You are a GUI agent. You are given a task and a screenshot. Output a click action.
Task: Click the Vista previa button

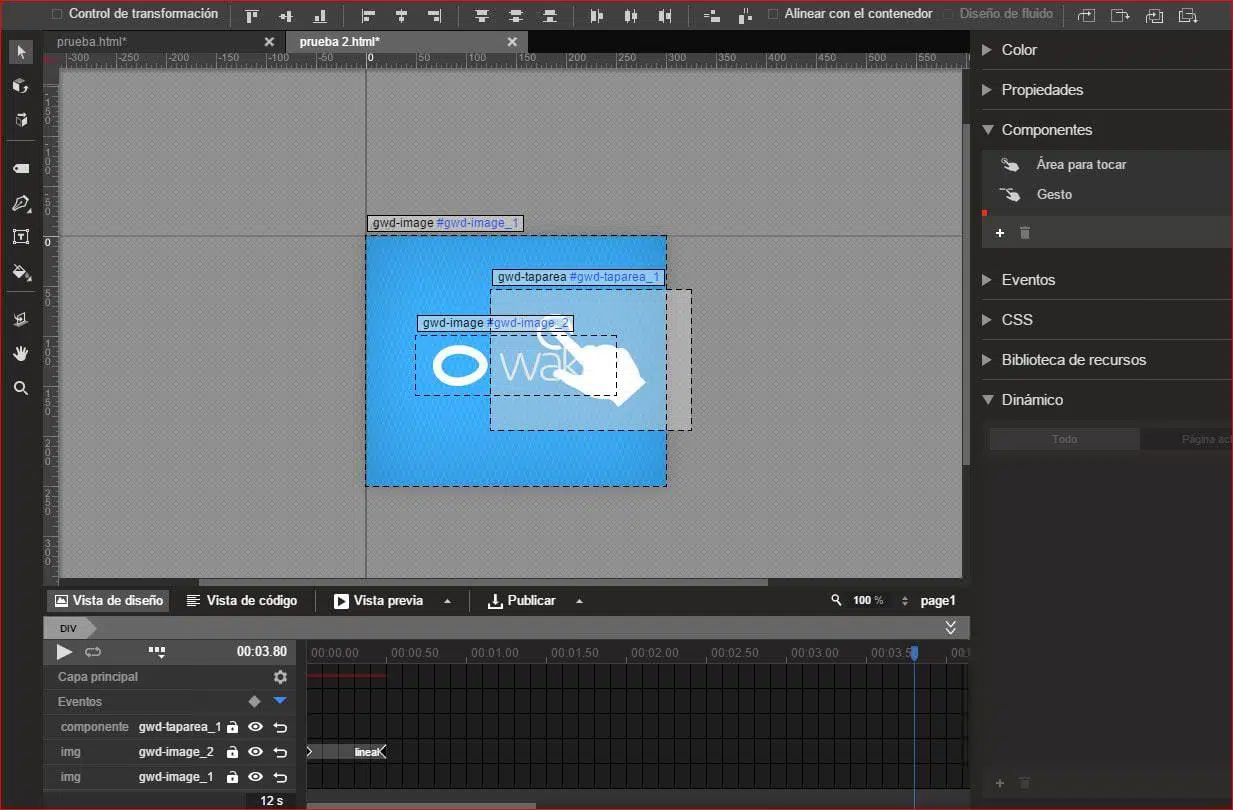pos(379,601)
